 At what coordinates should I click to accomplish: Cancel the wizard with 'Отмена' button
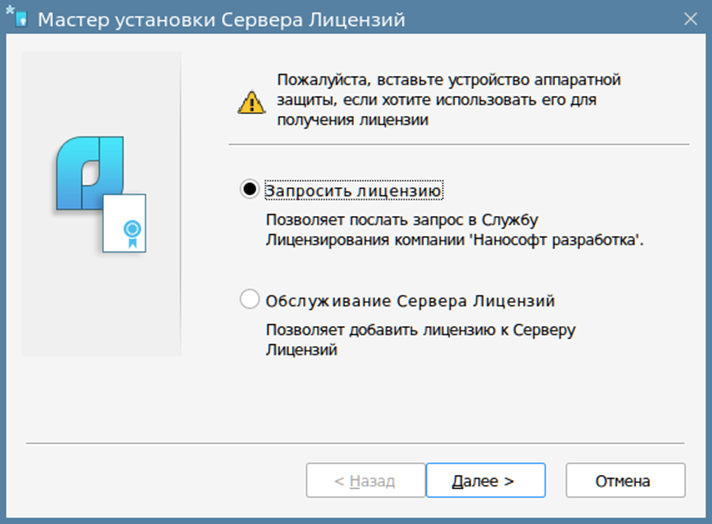625,480
